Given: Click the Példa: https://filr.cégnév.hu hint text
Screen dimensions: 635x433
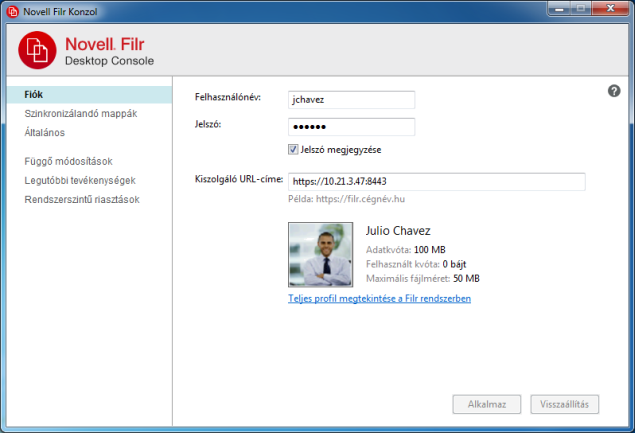Looking at the screenshot, I should [347, 199].
